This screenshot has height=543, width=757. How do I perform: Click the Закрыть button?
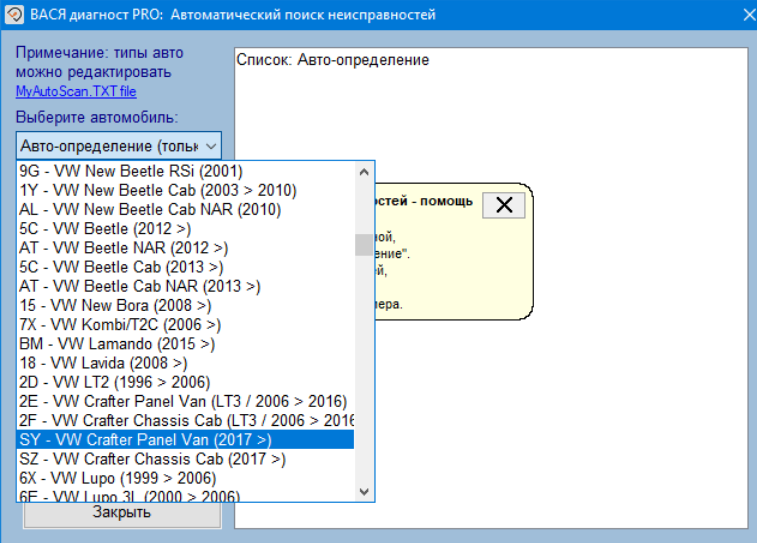(x=122, y=514)
